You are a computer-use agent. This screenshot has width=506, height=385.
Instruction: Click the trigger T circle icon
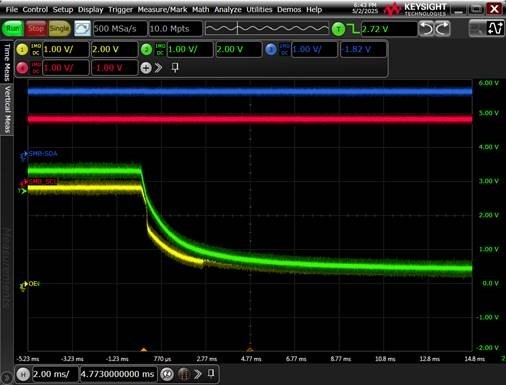click(338, 29)
